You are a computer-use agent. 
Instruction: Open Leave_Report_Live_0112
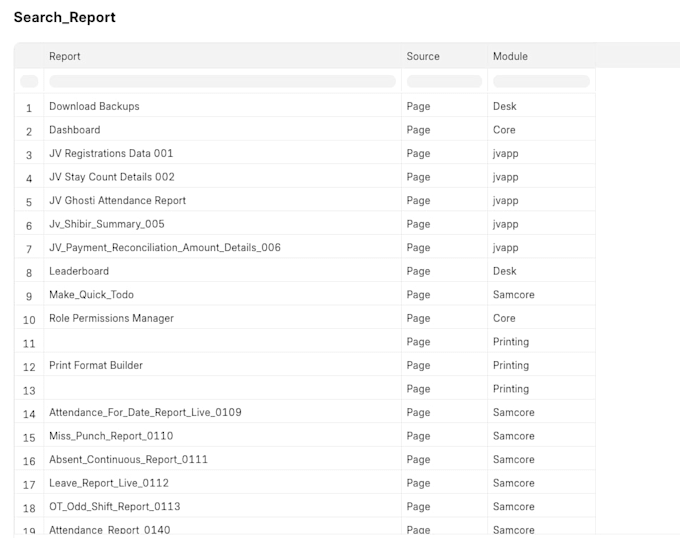(x=109, y=483)
